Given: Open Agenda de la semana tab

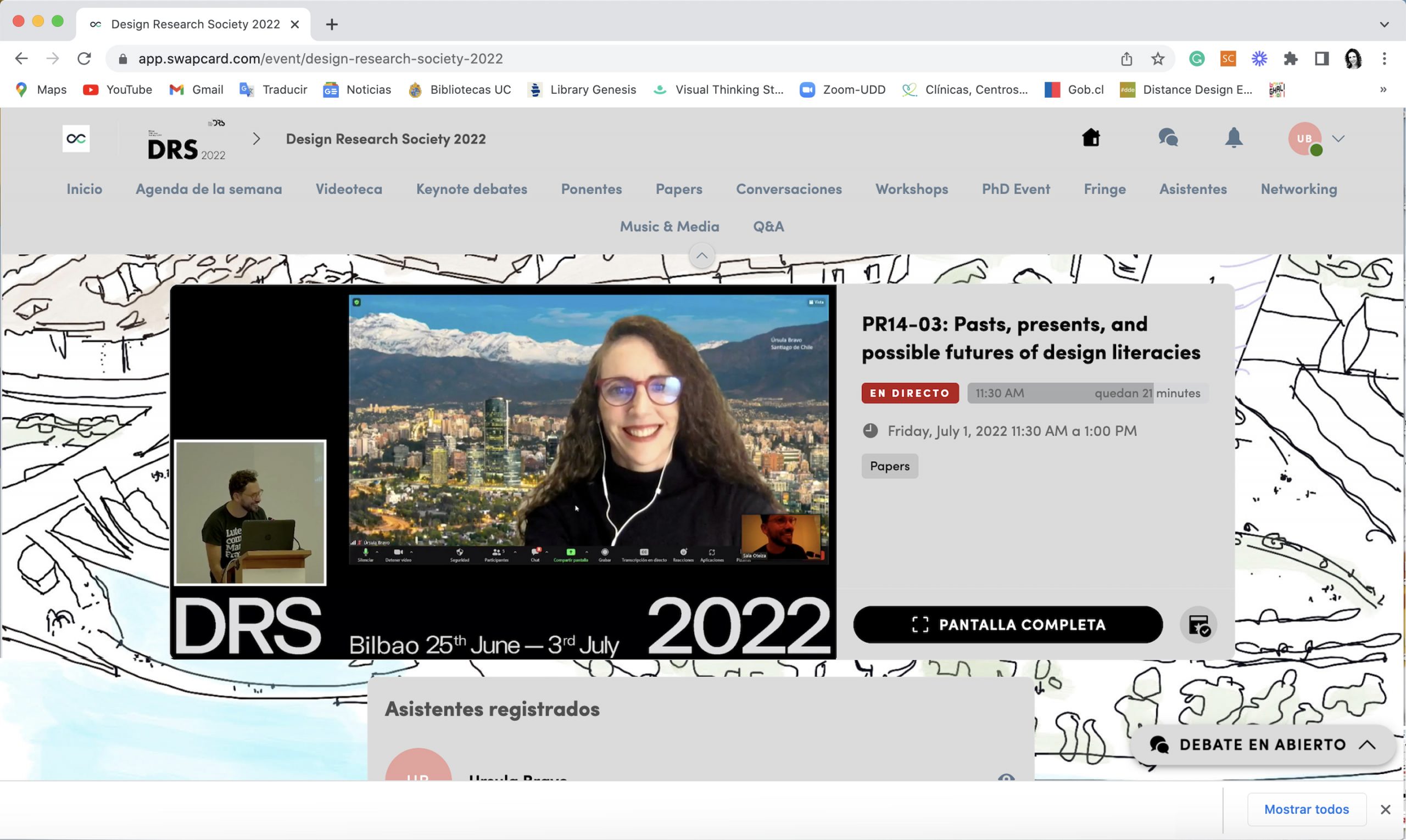Looking at the screenshot, I should pos(209,189).
